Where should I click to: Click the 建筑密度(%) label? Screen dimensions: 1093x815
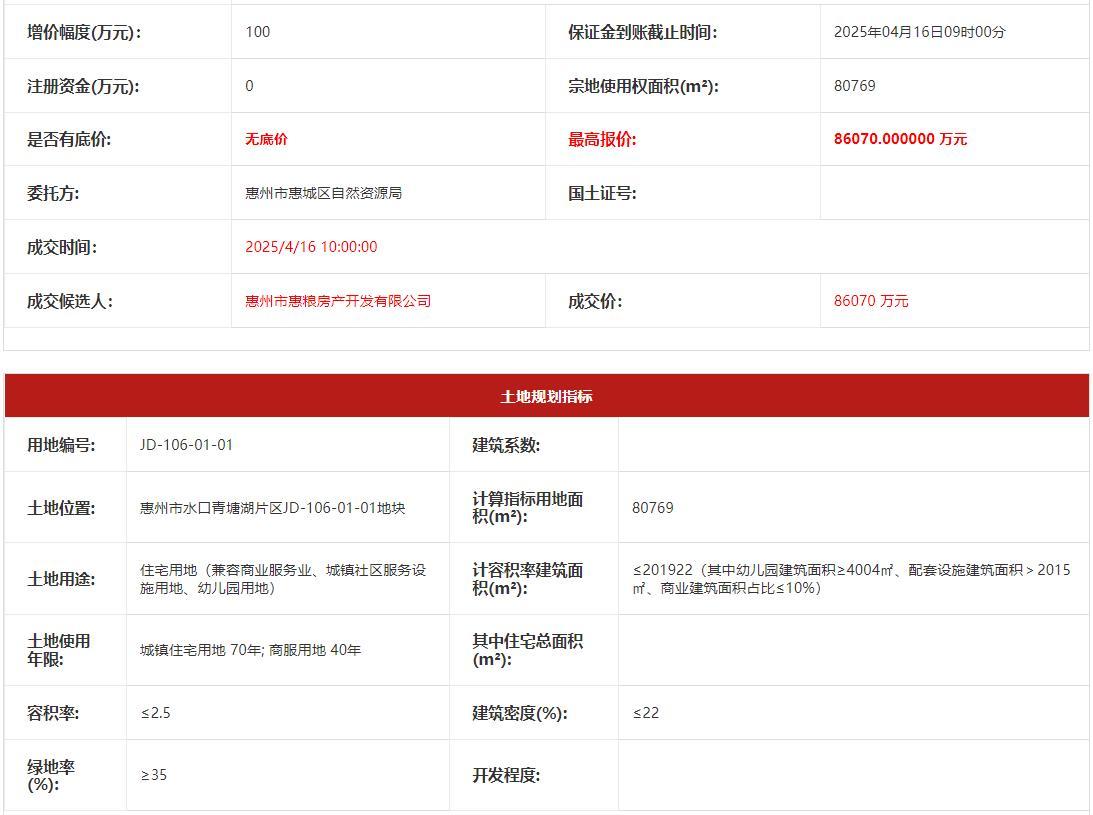520,713
